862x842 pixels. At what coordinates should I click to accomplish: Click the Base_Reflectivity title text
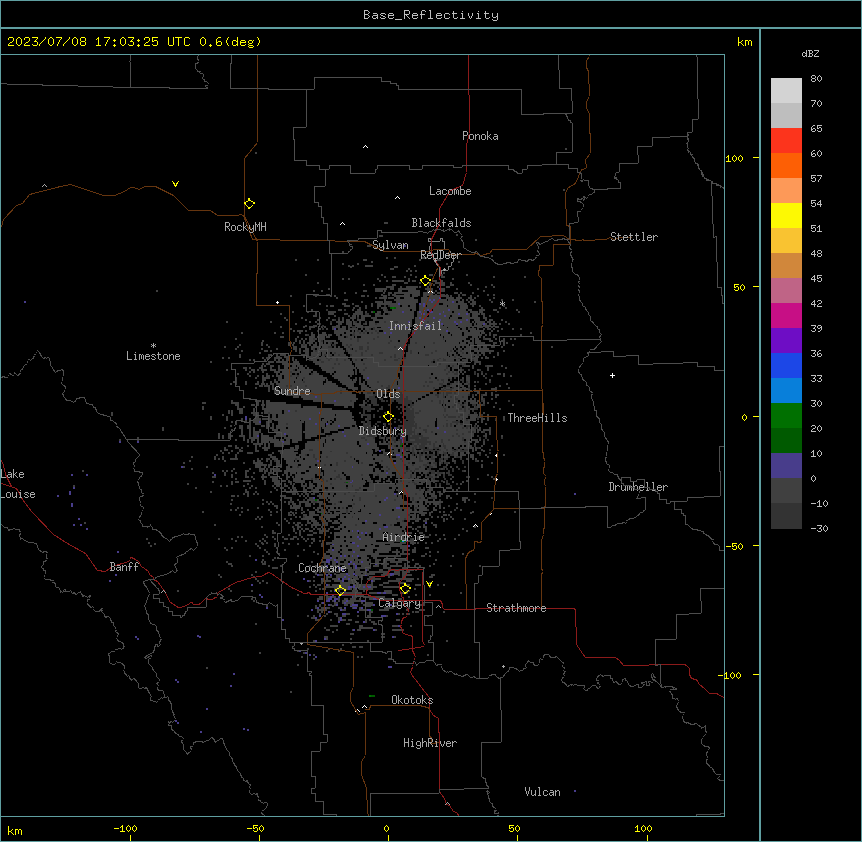click(x=431, y=15)
